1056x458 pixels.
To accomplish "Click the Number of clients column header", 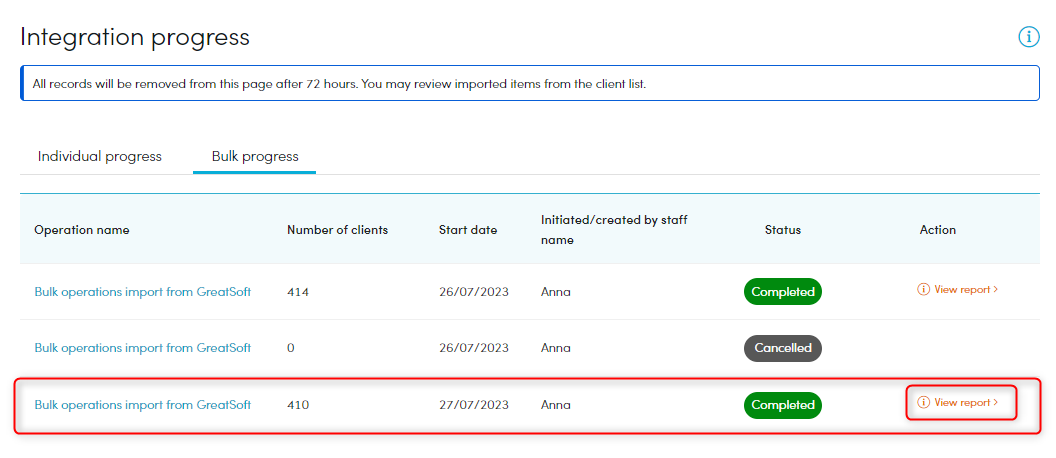I will (x=337, y=230).
